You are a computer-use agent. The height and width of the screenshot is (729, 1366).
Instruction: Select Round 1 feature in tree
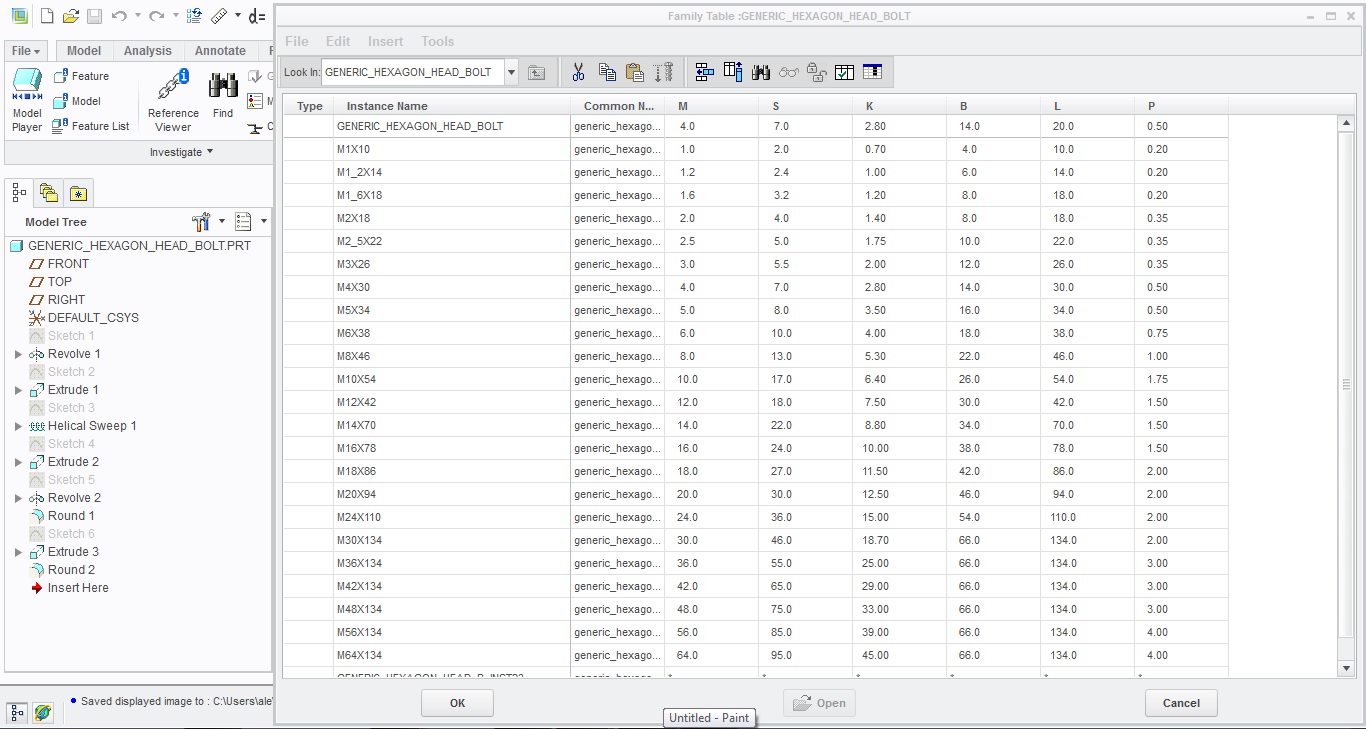[x=62, y=516]
